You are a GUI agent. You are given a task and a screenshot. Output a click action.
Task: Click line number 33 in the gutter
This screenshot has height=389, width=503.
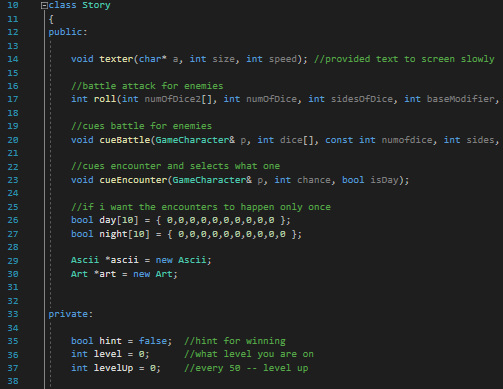pyautogui.click(x=13, y=314)
